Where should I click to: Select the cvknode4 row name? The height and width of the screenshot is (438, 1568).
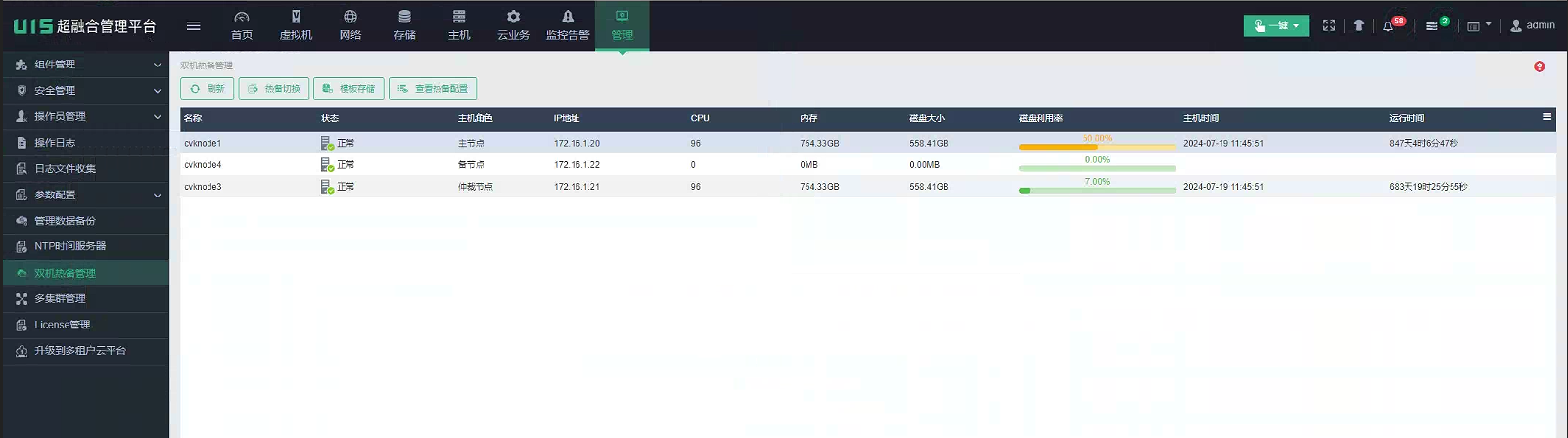203,164
